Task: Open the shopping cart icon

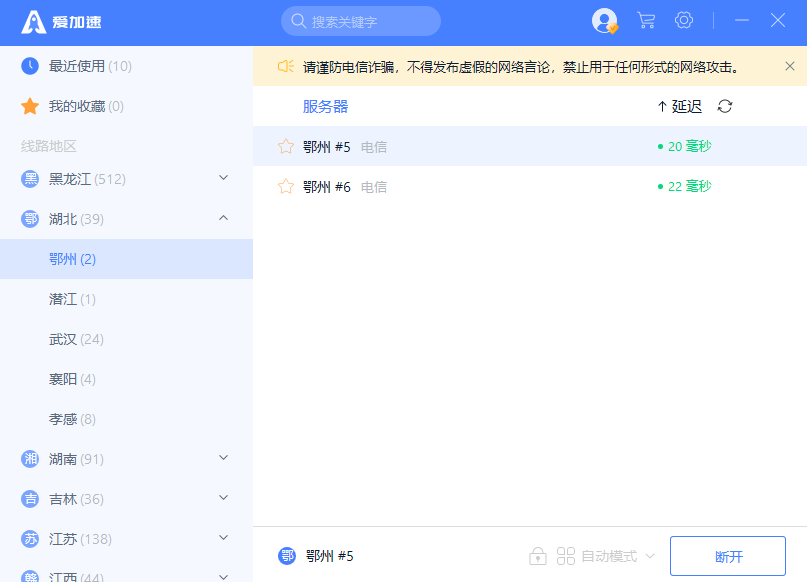Action: pyautogui.click(x=646, y=21)
